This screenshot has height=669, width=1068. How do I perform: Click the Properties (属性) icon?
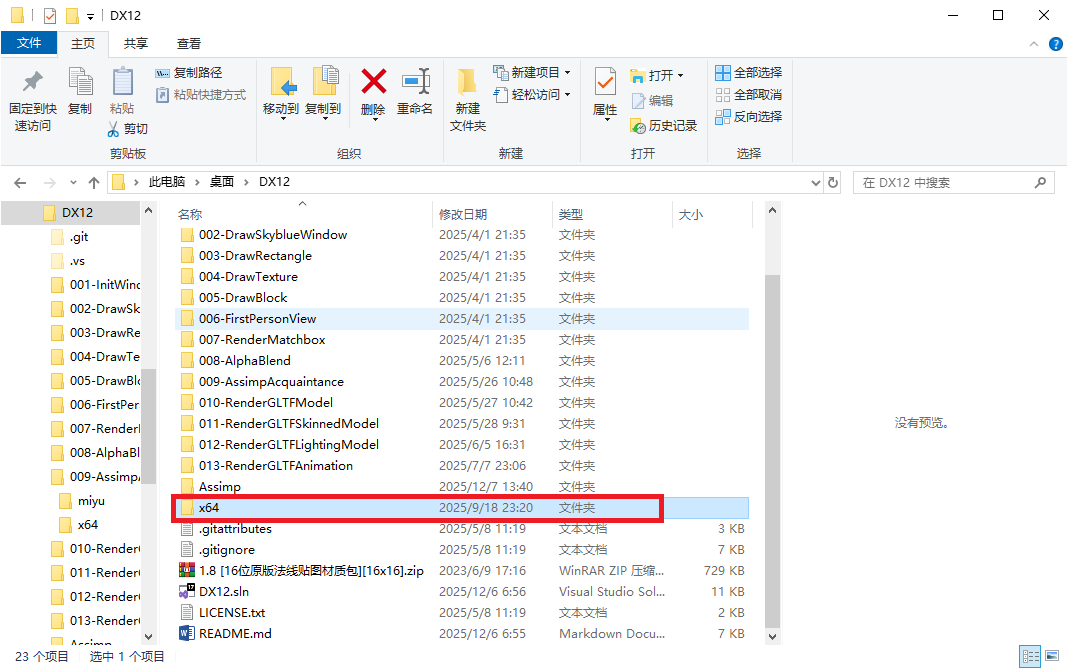coord(605,83)
